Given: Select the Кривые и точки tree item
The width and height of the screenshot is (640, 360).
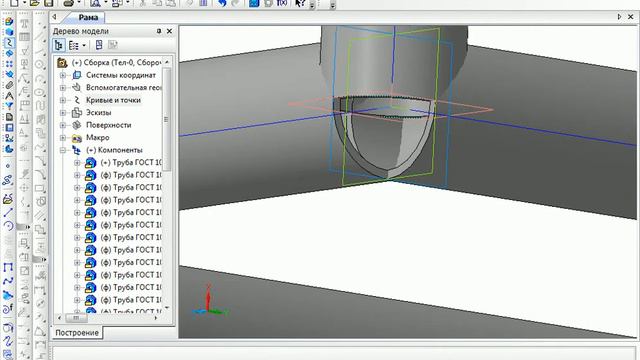Looking at the screenshot, I should [113, 100].
